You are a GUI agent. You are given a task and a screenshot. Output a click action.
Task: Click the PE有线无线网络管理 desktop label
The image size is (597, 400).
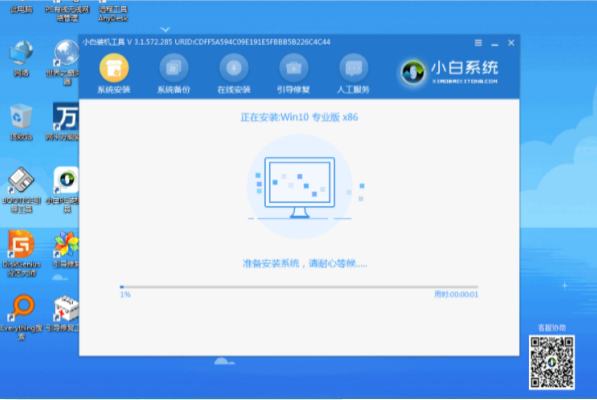(67, 14)
